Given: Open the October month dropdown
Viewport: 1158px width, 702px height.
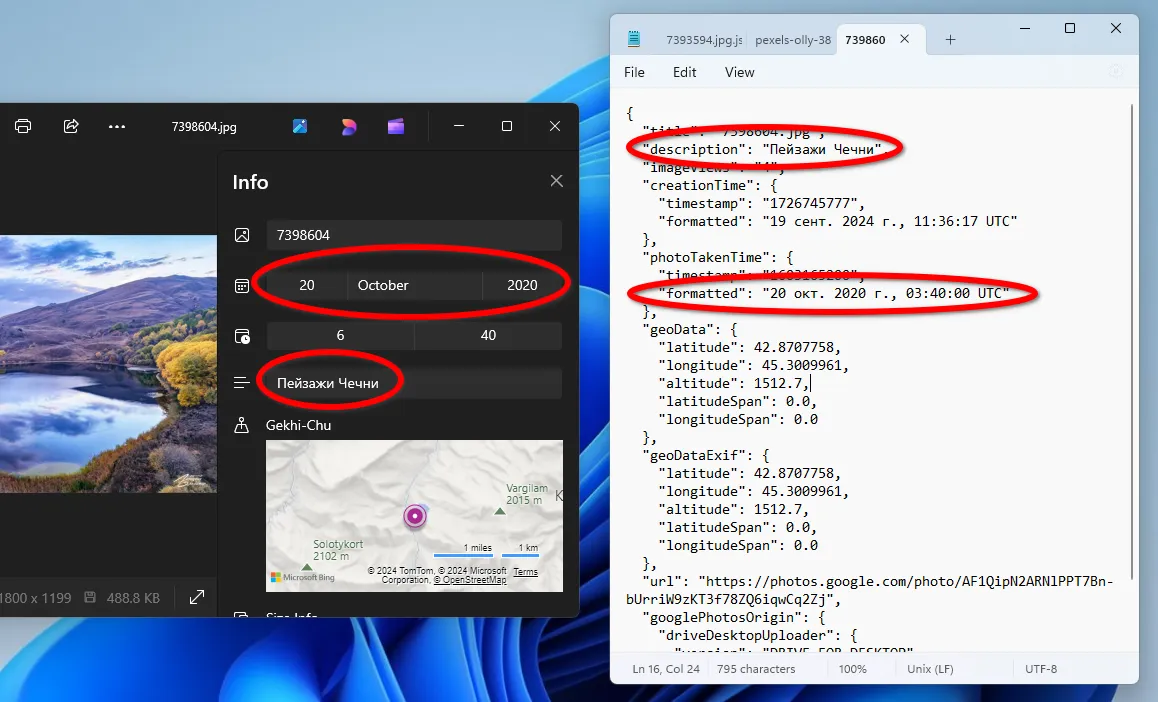Looking at the screenshot, I should click(414, 285).
